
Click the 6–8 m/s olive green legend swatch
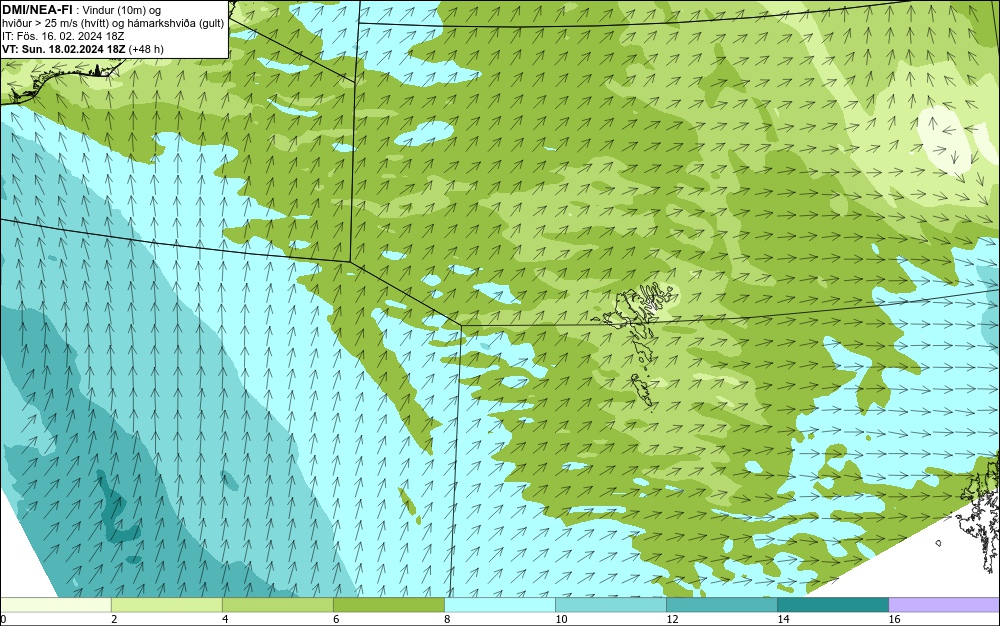(x=388, y=604)
